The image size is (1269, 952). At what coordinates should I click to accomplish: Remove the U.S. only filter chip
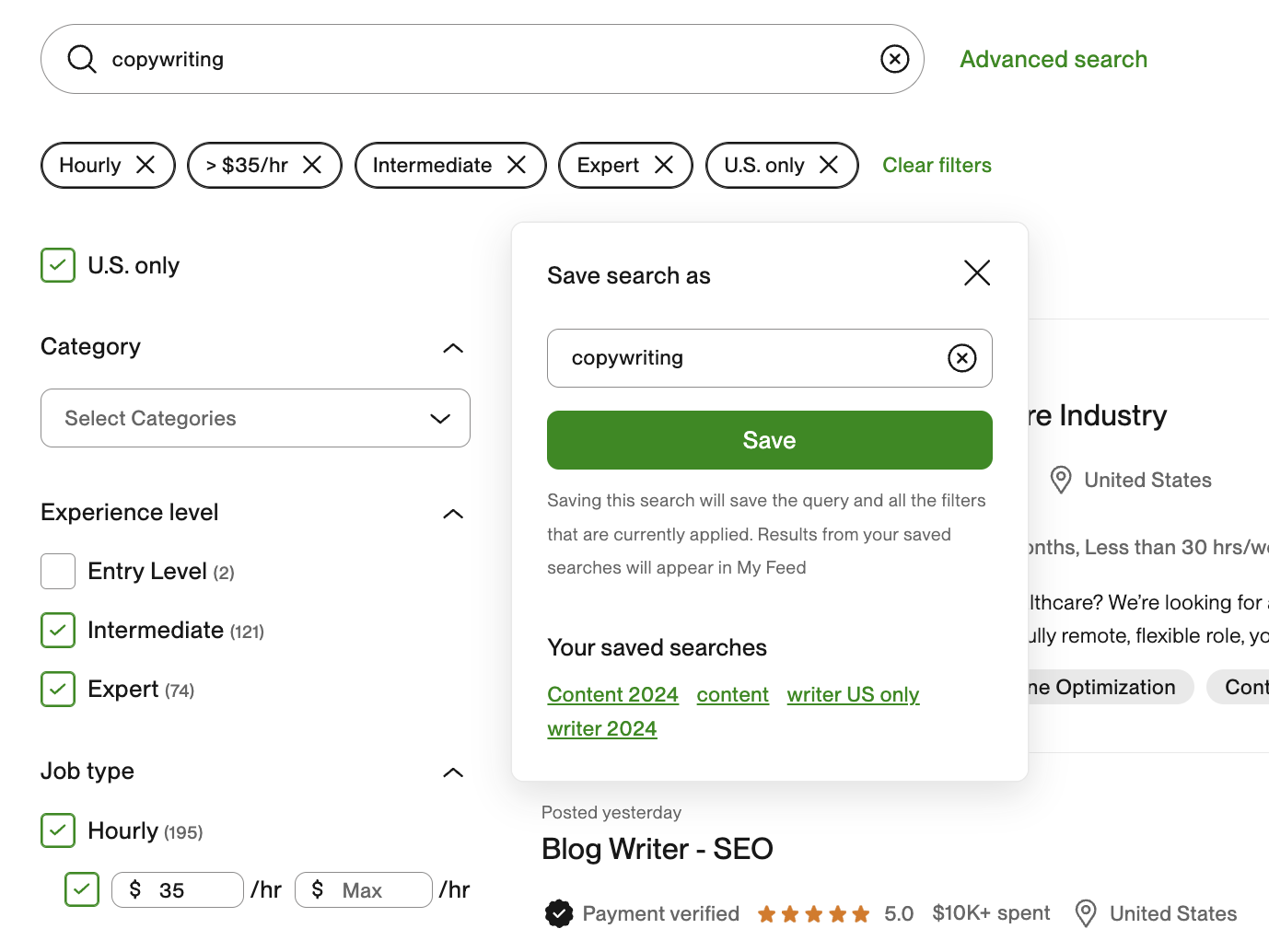tap(829, 165)
